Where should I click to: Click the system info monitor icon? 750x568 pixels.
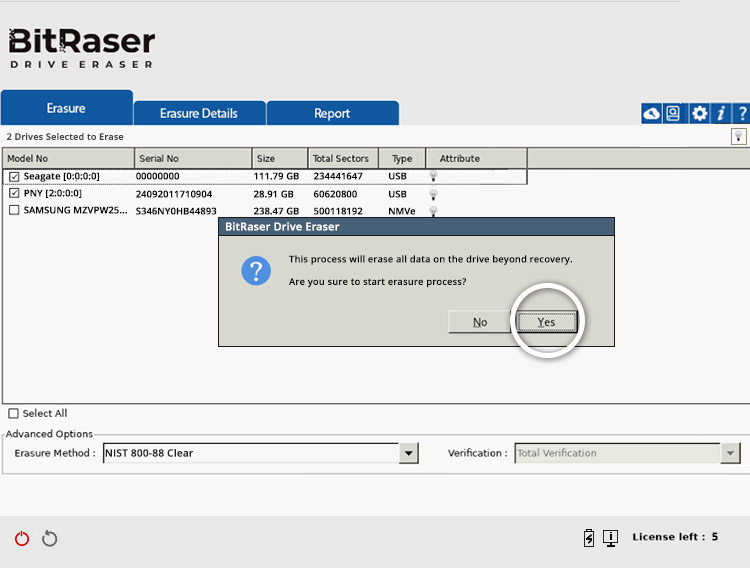click(610, 538)
